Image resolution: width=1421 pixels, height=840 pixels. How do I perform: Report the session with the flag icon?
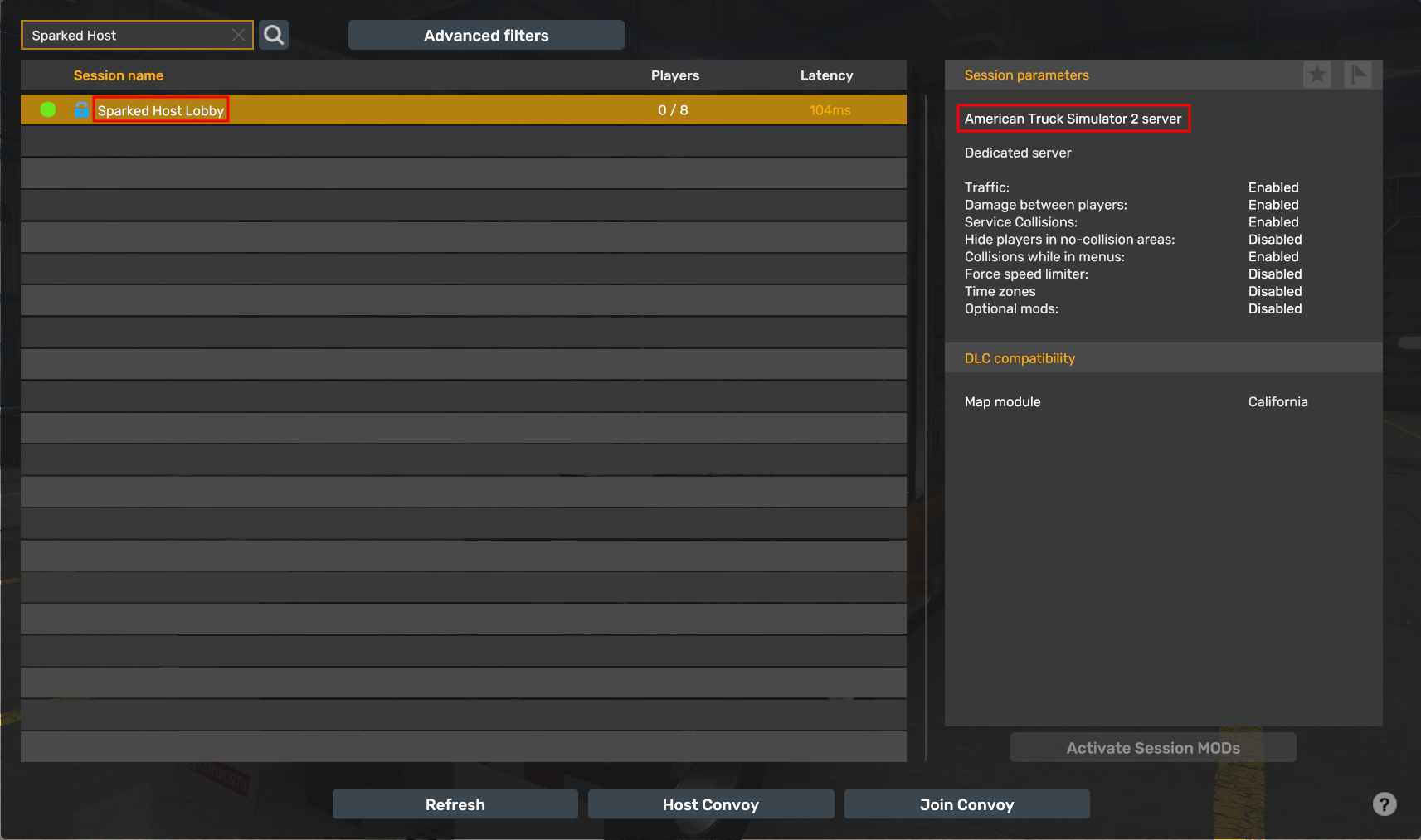[x=1357, y=75]
